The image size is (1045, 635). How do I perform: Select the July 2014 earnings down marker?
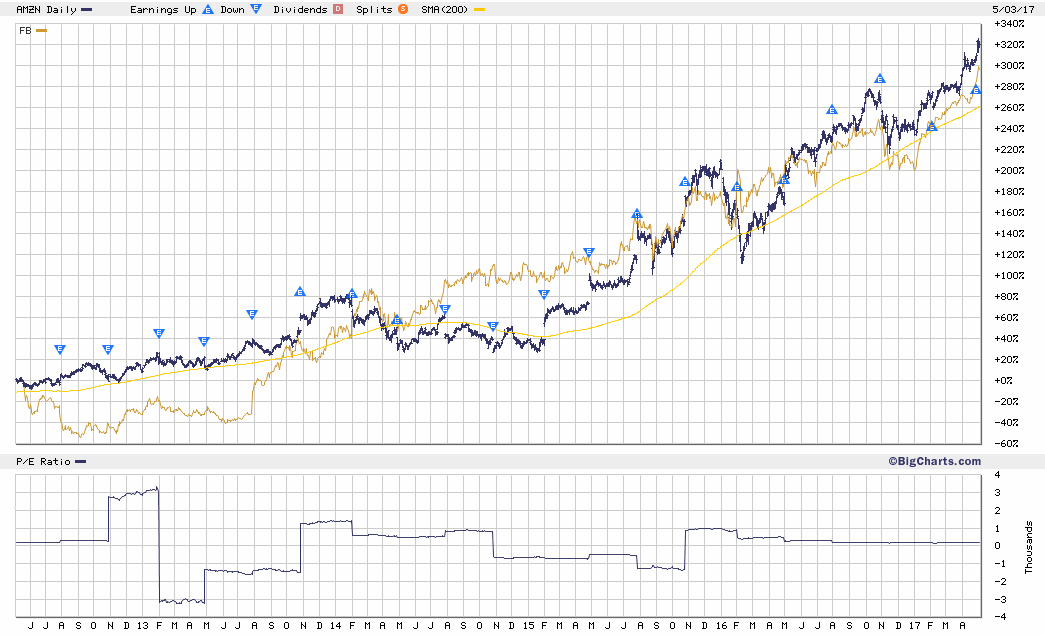click(x=445, y=309)
